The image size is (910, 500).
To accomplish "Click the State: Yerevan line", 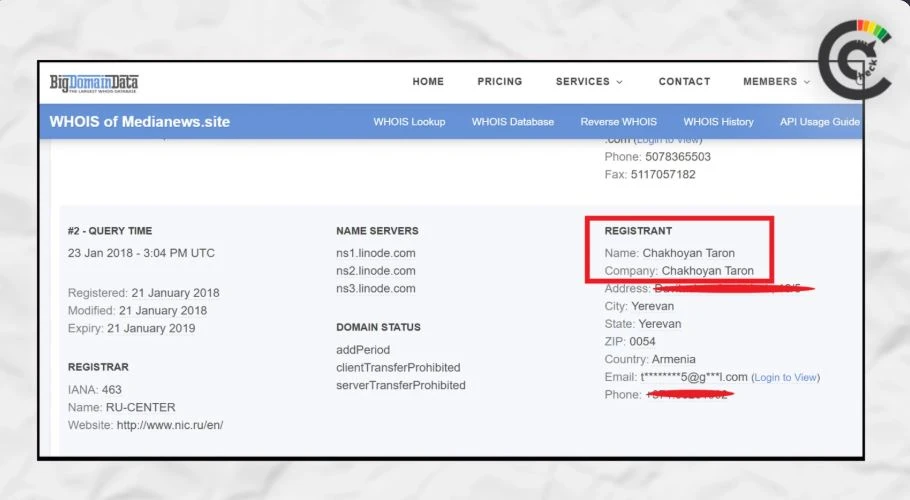I will click(x=642, y=324).
